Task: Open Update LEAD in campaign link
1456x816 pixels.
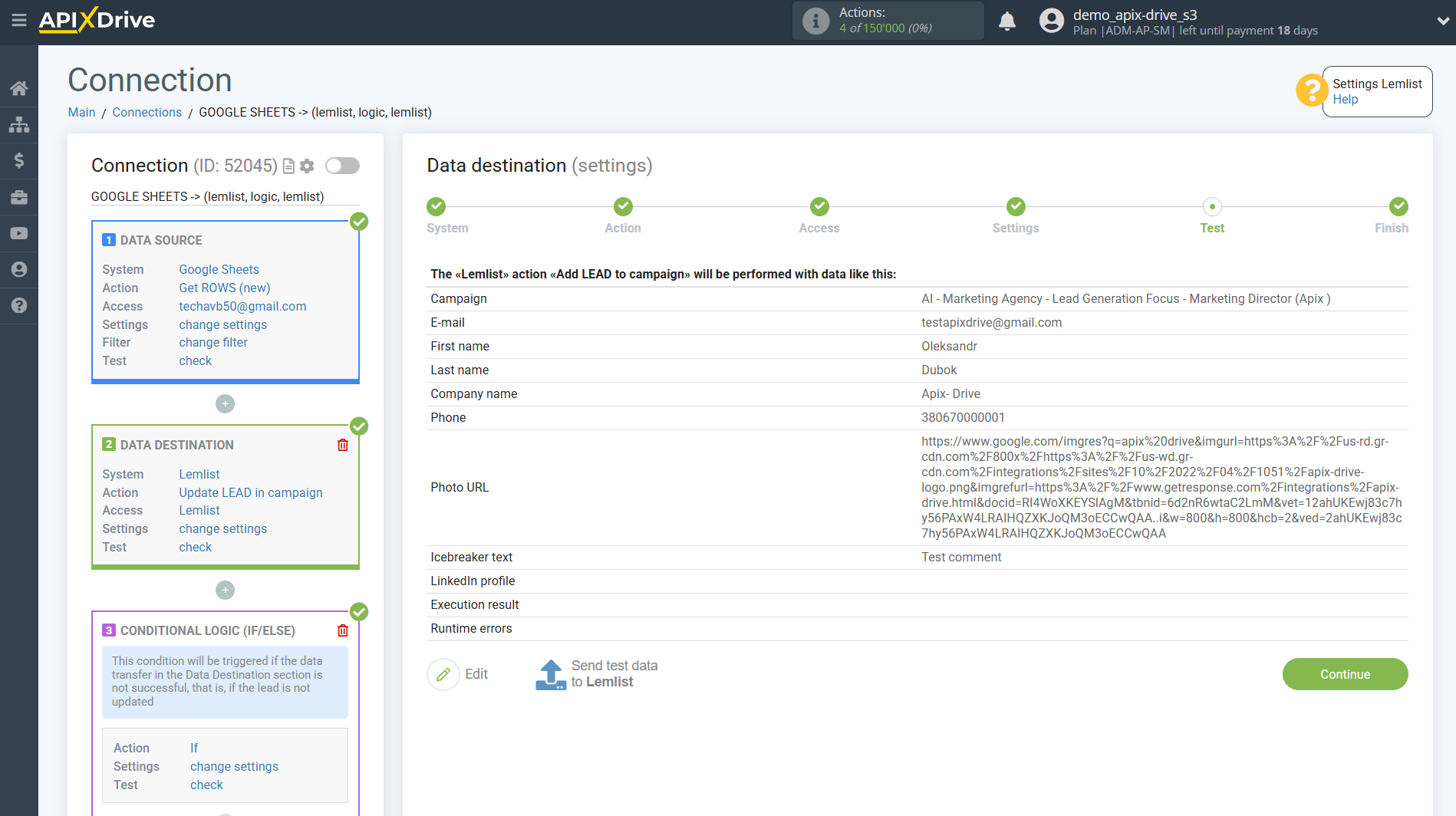Action: [251, 492]
